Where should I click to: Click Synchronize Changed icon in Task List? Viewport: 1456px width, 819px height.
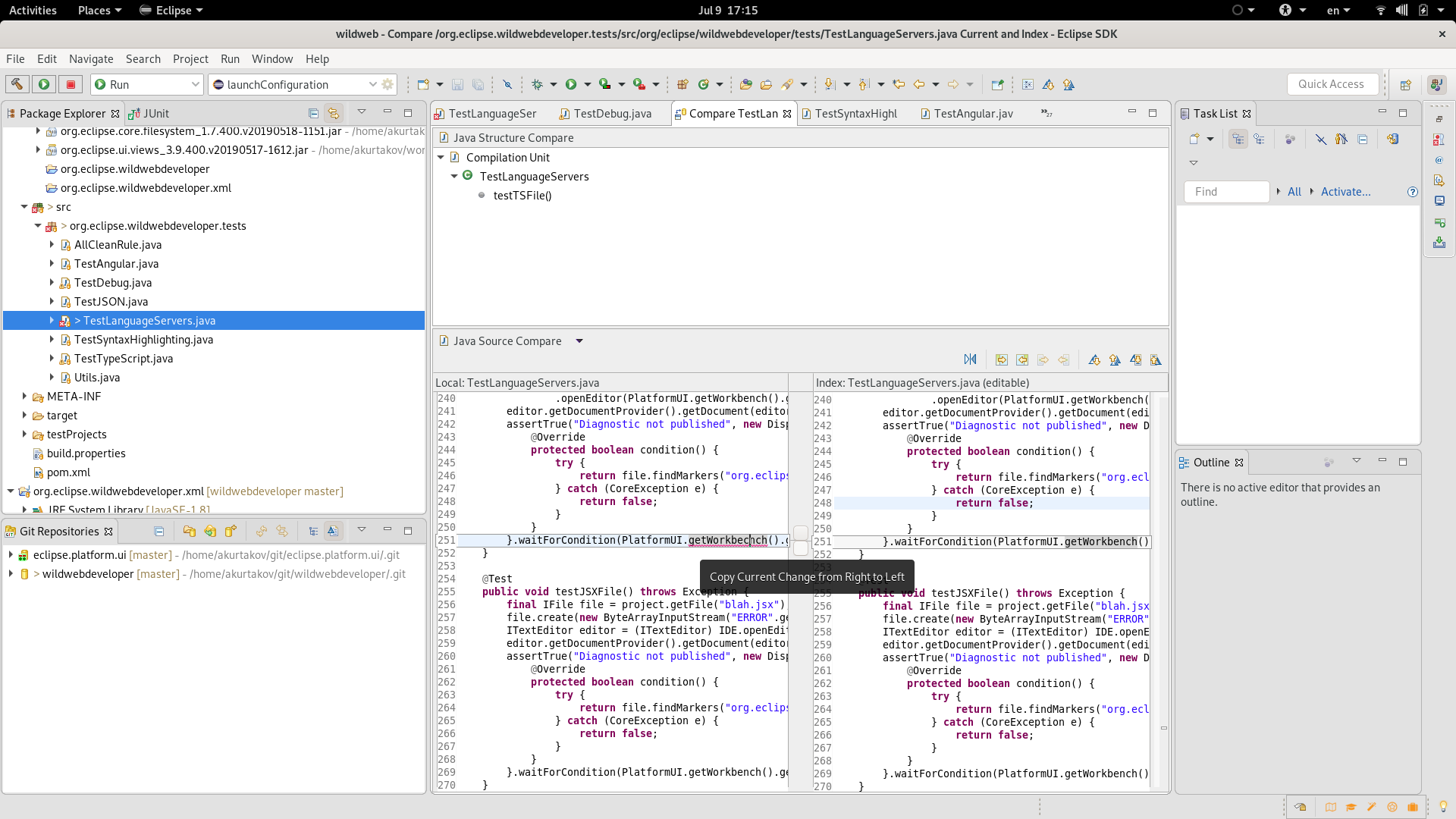(1392, 139)
